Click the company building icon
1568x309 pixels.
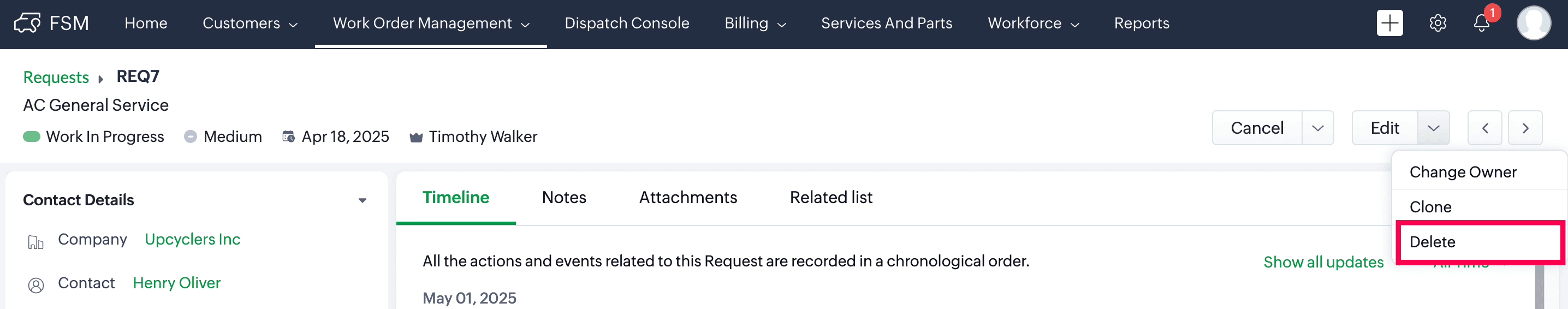click(36, 242)
